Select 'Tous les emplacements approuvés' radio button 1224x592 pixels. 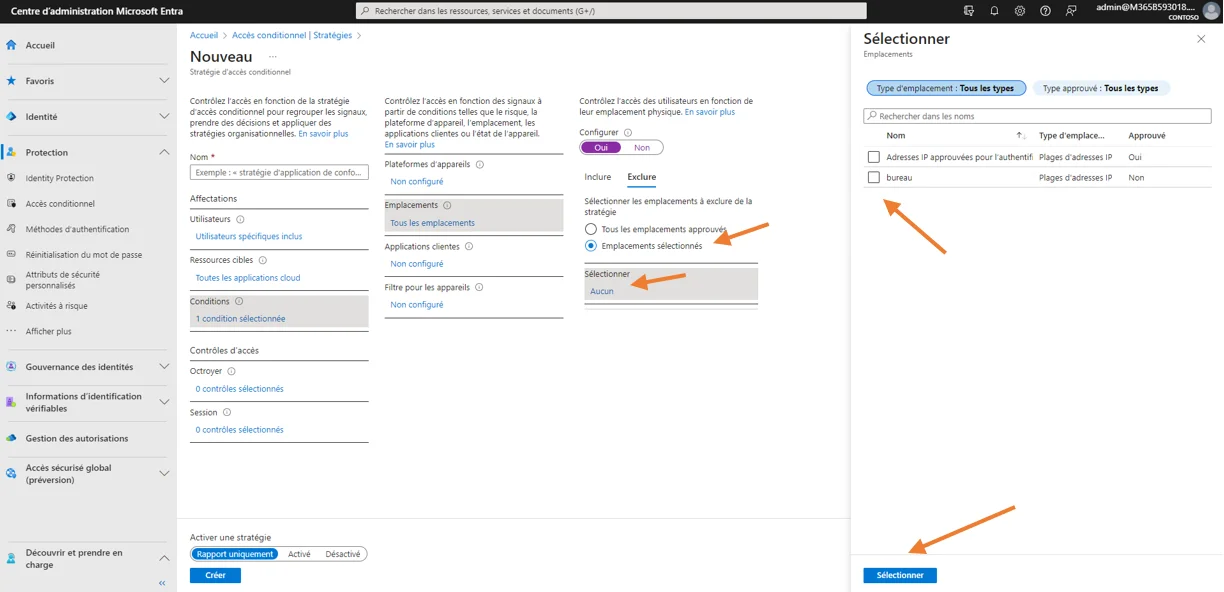(x=591, y=229)
